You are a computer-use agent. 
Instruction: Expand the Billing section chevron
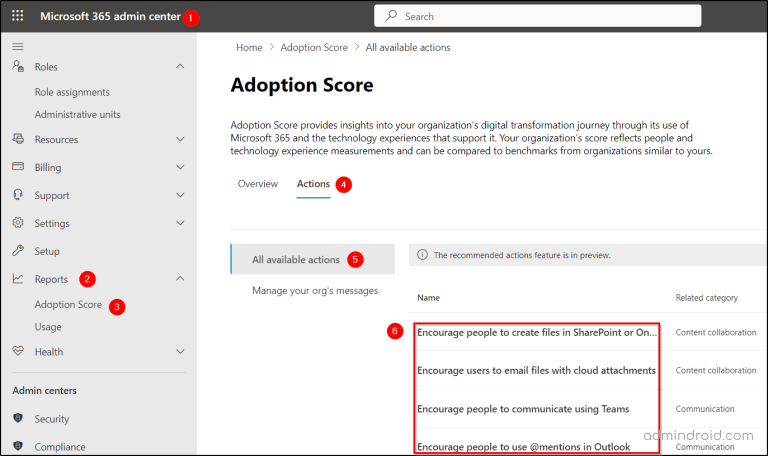point(180,167)
